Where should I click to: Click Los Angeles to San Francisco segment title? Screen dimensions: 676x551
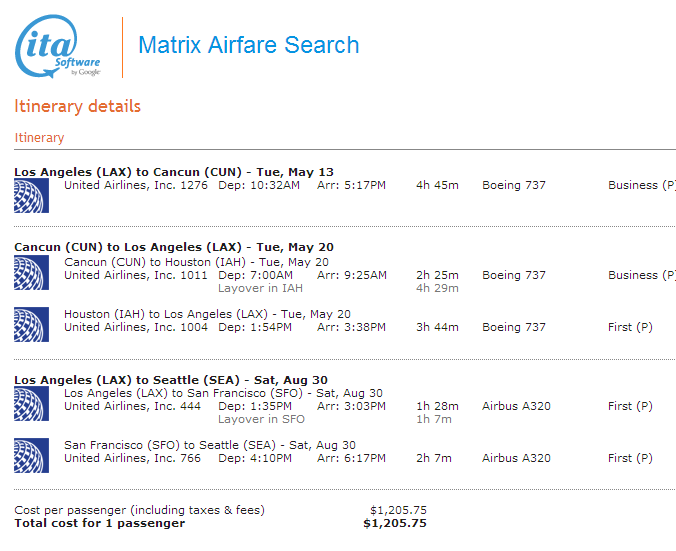click(223, 393)
